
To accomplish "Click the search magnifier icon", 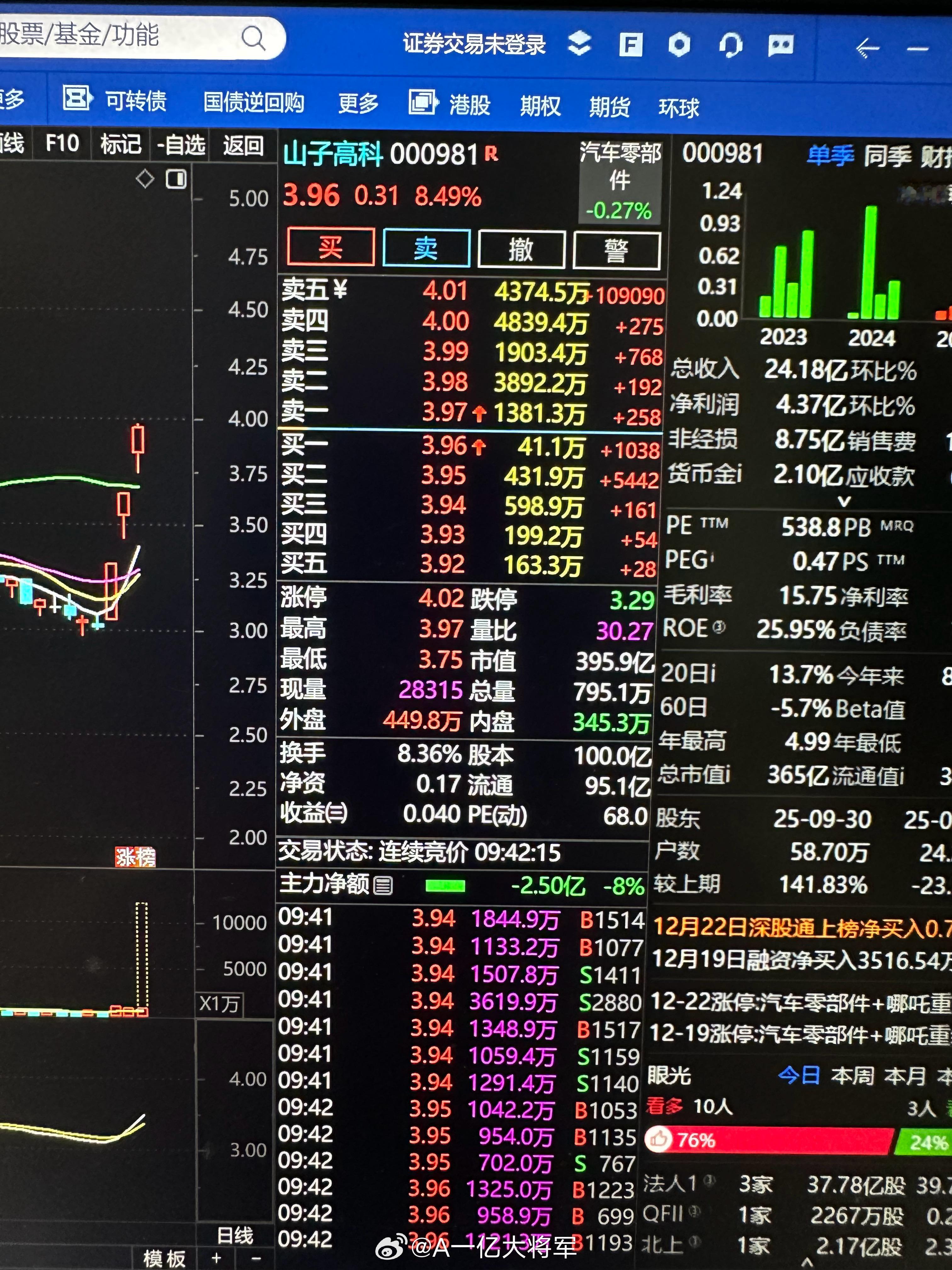I will click(253, 39).
